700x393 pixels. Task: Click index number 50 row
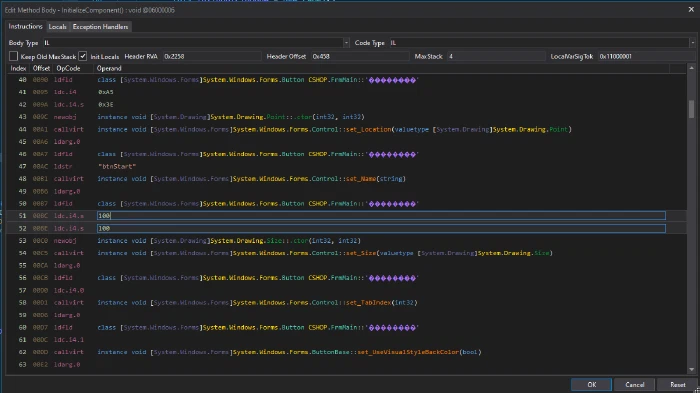tap(22, 204)
